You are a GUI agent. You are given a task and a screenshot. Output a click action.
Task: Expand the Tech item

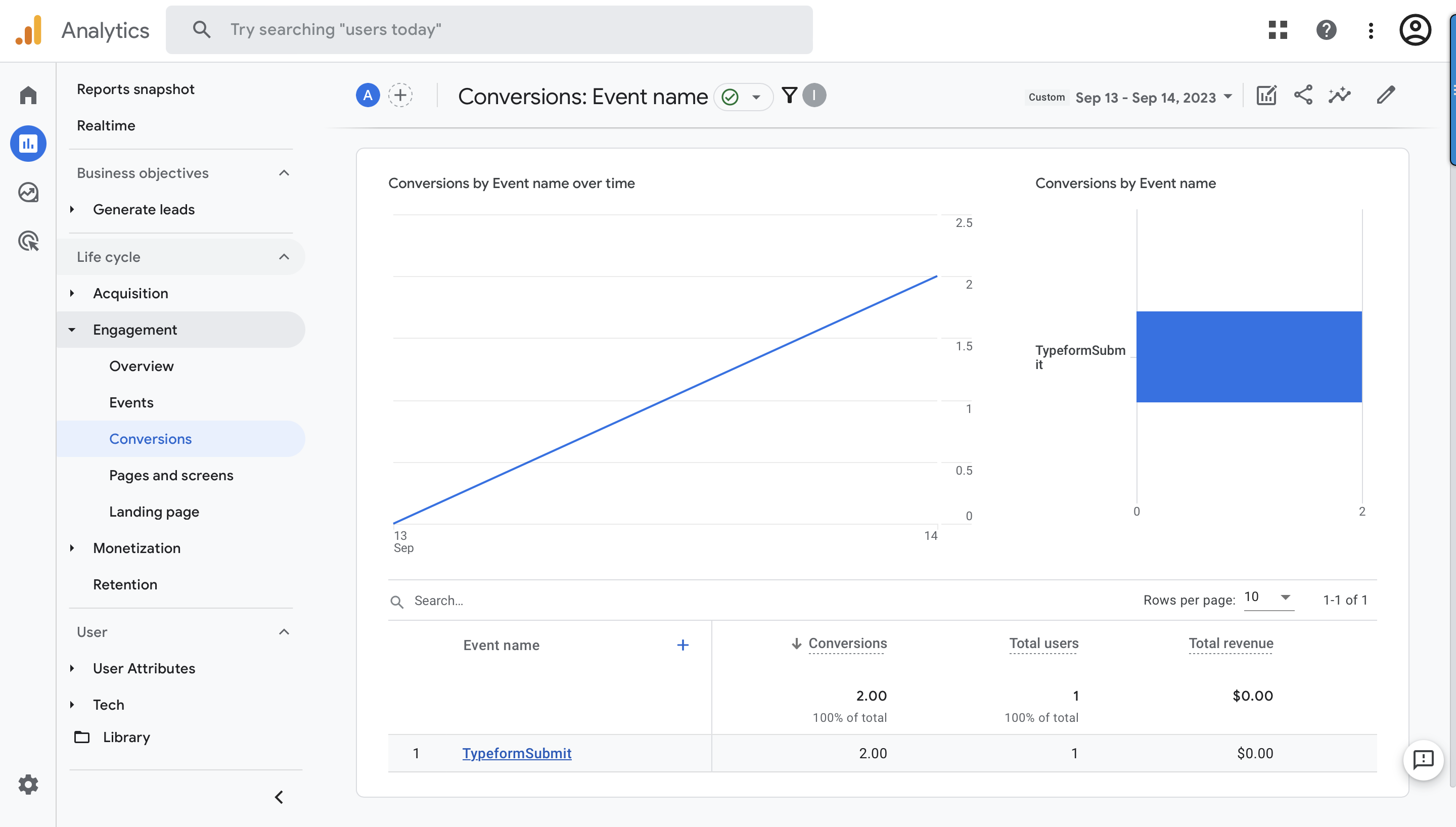72,705
